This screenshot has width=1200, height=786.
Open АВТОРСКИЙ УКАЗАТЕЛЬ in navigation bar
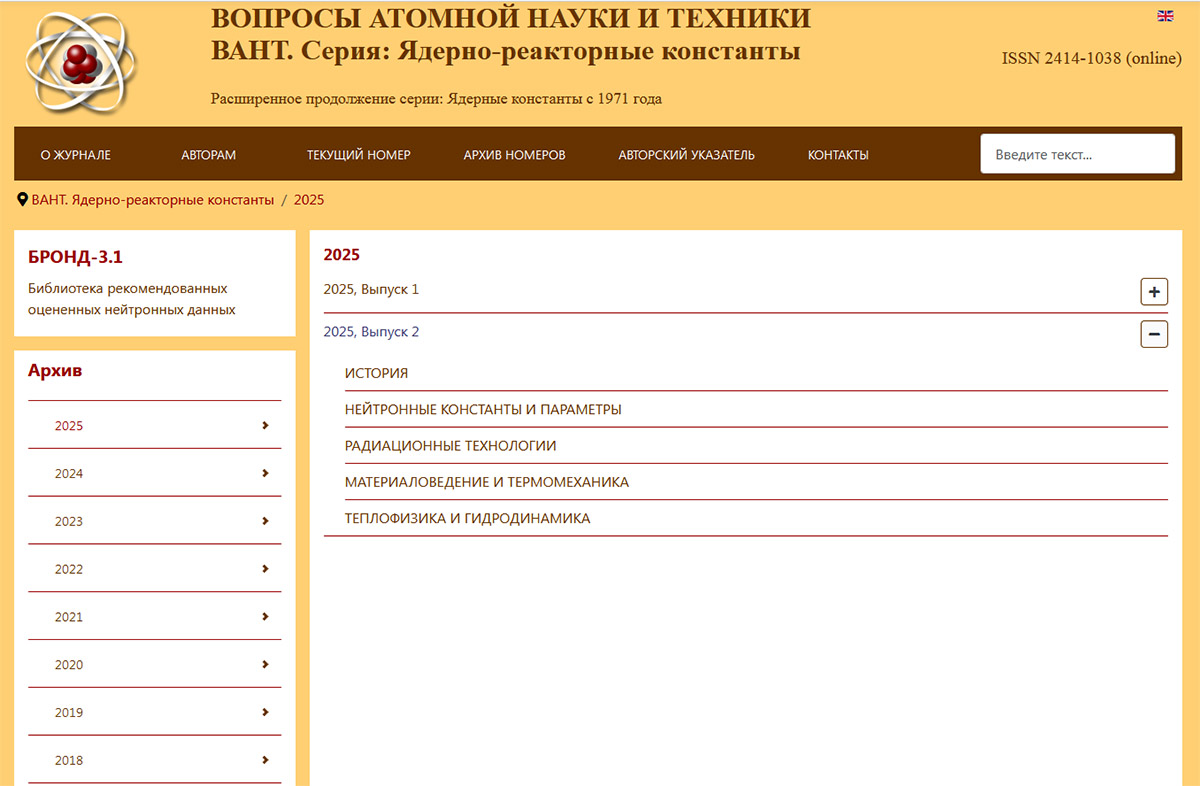(686, 155)
